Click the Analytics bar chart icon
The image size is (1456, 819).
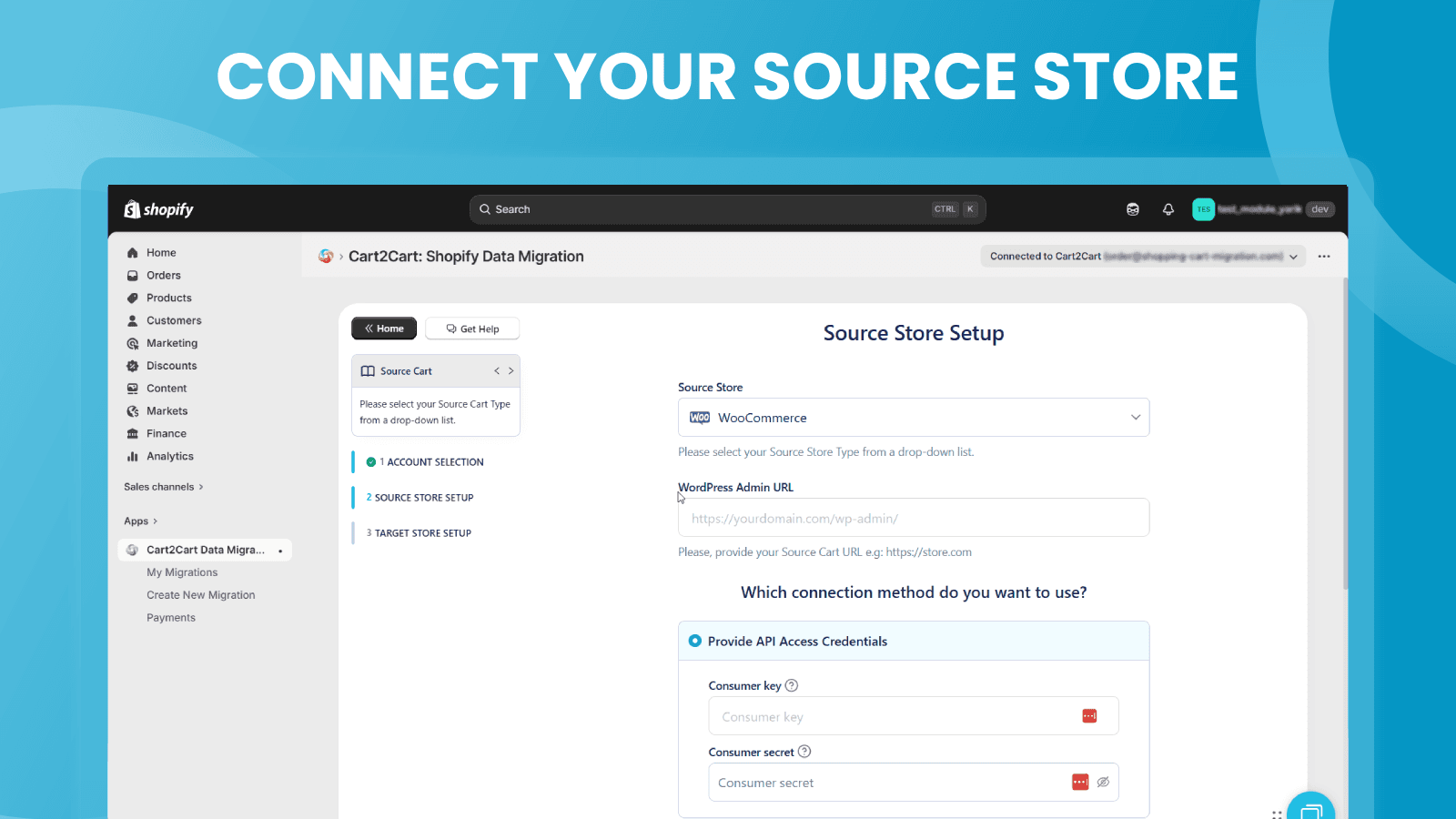tap(133, 457)
